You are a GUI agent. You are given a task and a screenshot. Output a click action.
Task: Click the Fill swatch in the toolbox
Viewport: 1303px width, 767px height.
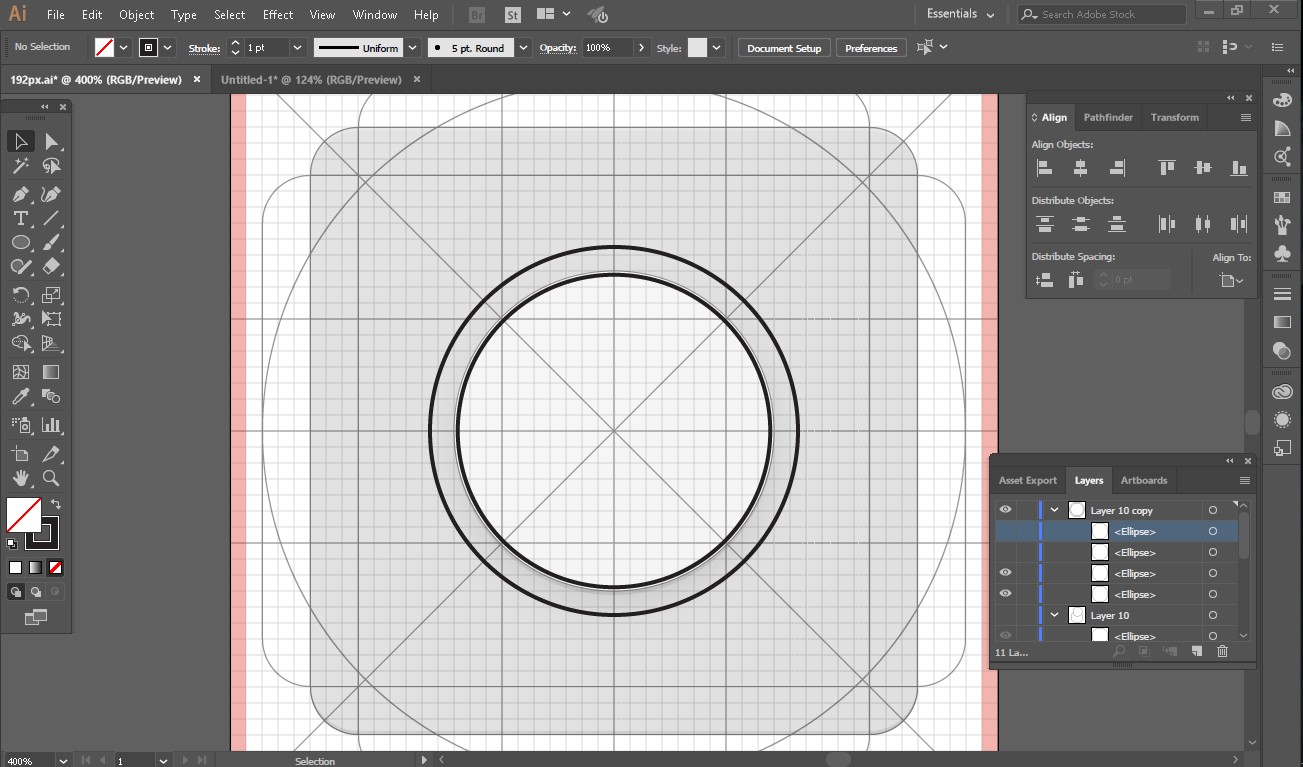point(23,515)
